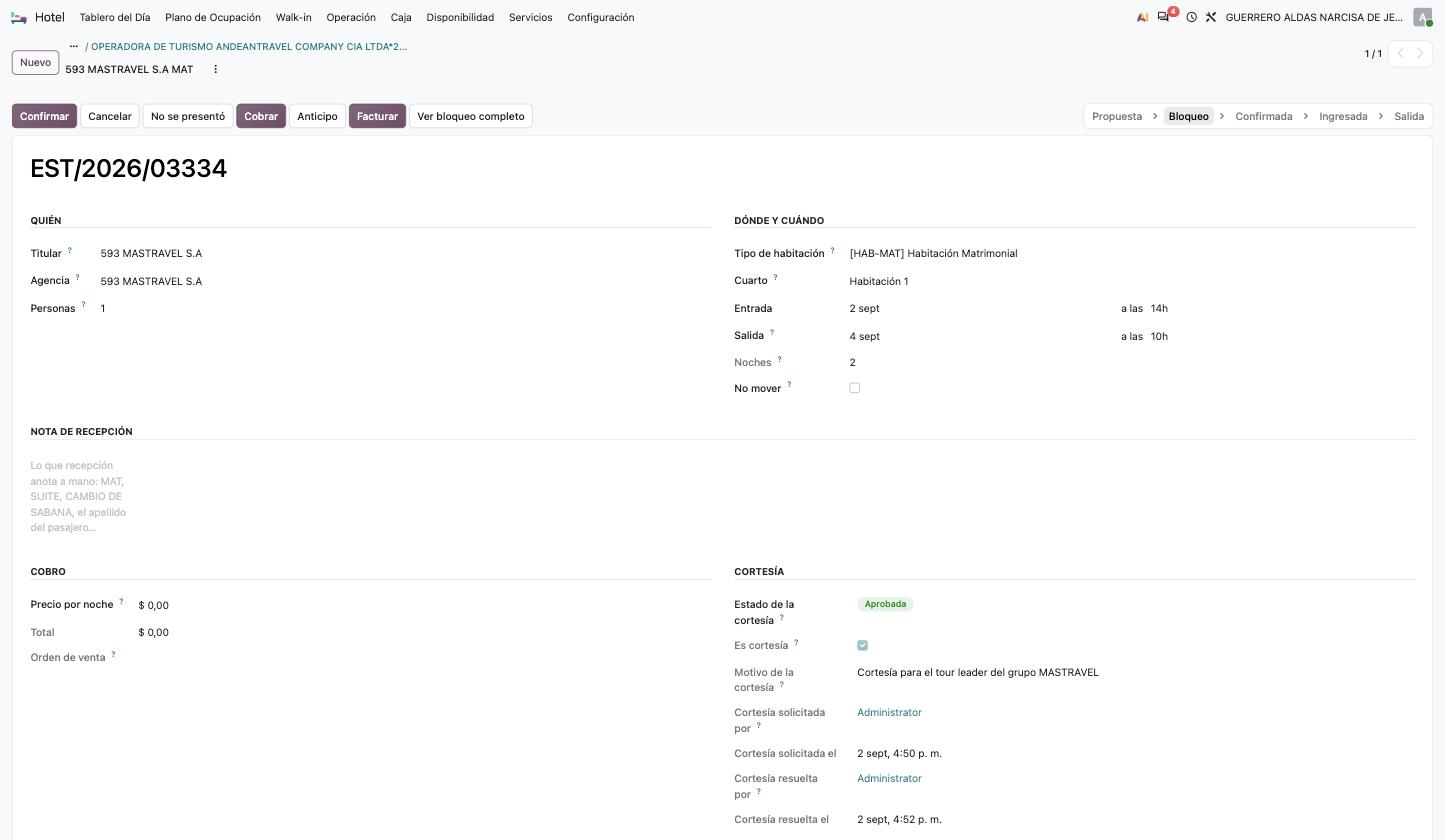
Task: Open the AI assistant icon
Action: click(x=1142, y=17)
